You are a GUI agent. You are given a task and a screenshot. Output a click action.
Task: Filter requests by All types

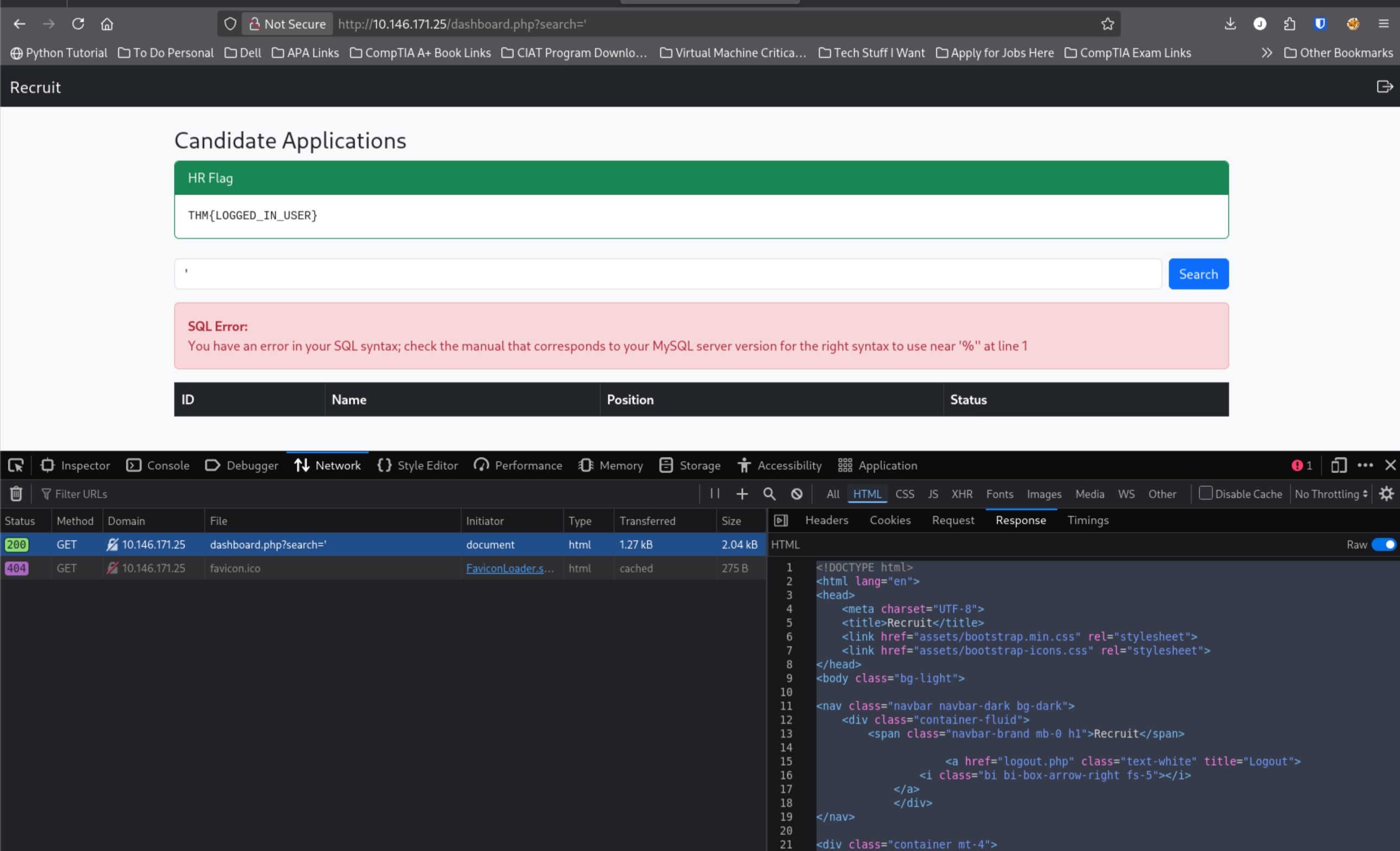pos(832,494)
